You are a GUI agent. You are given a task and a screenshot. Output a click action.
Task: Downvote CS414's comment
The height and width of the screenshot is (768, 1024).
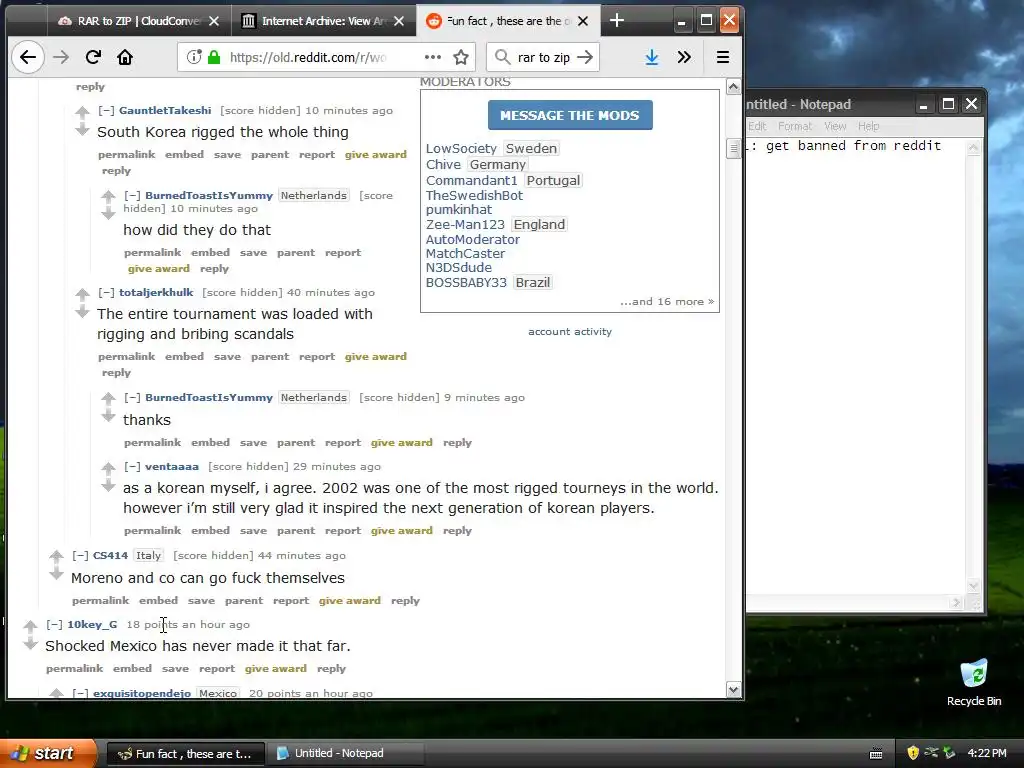click(x=56, y=574)
